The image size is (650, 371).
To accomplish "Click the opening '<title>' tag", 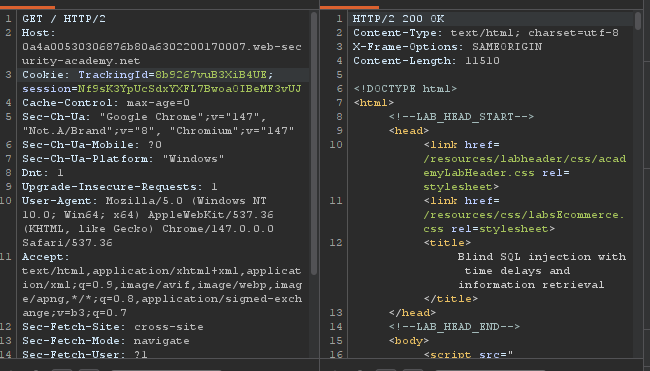I will 447,243.
